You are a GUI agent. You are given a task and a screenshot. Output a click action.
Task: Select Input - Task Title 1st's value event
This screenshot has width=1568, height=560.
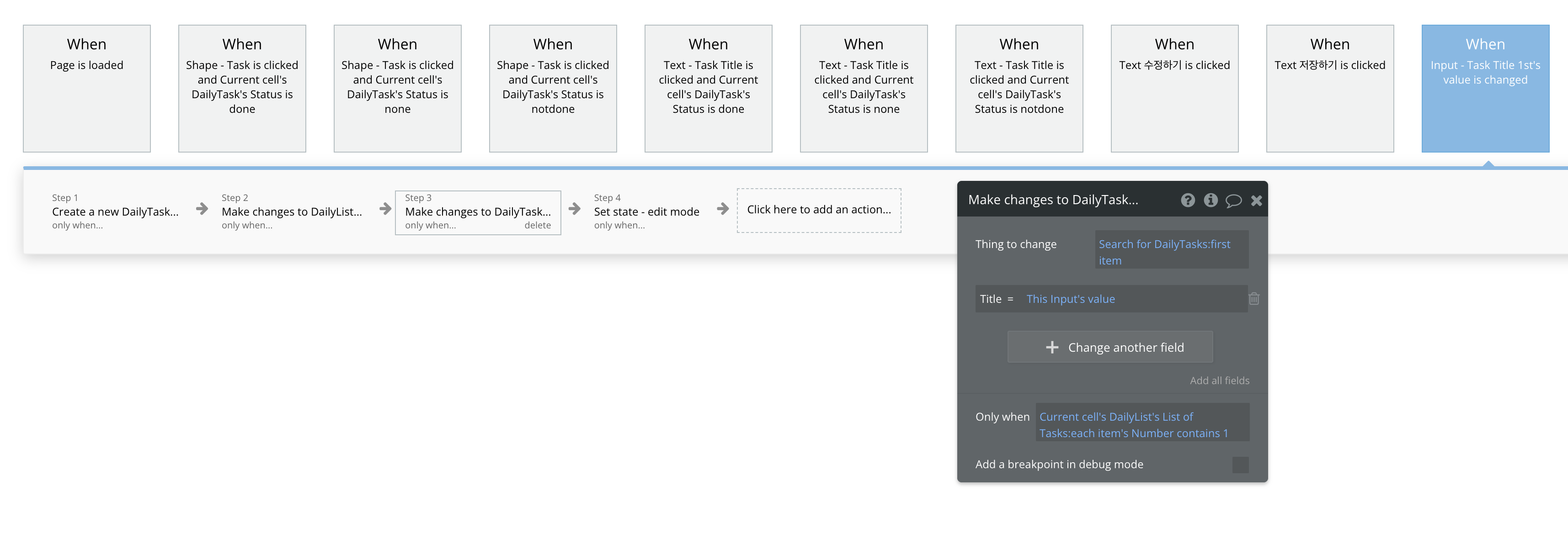1485,88
